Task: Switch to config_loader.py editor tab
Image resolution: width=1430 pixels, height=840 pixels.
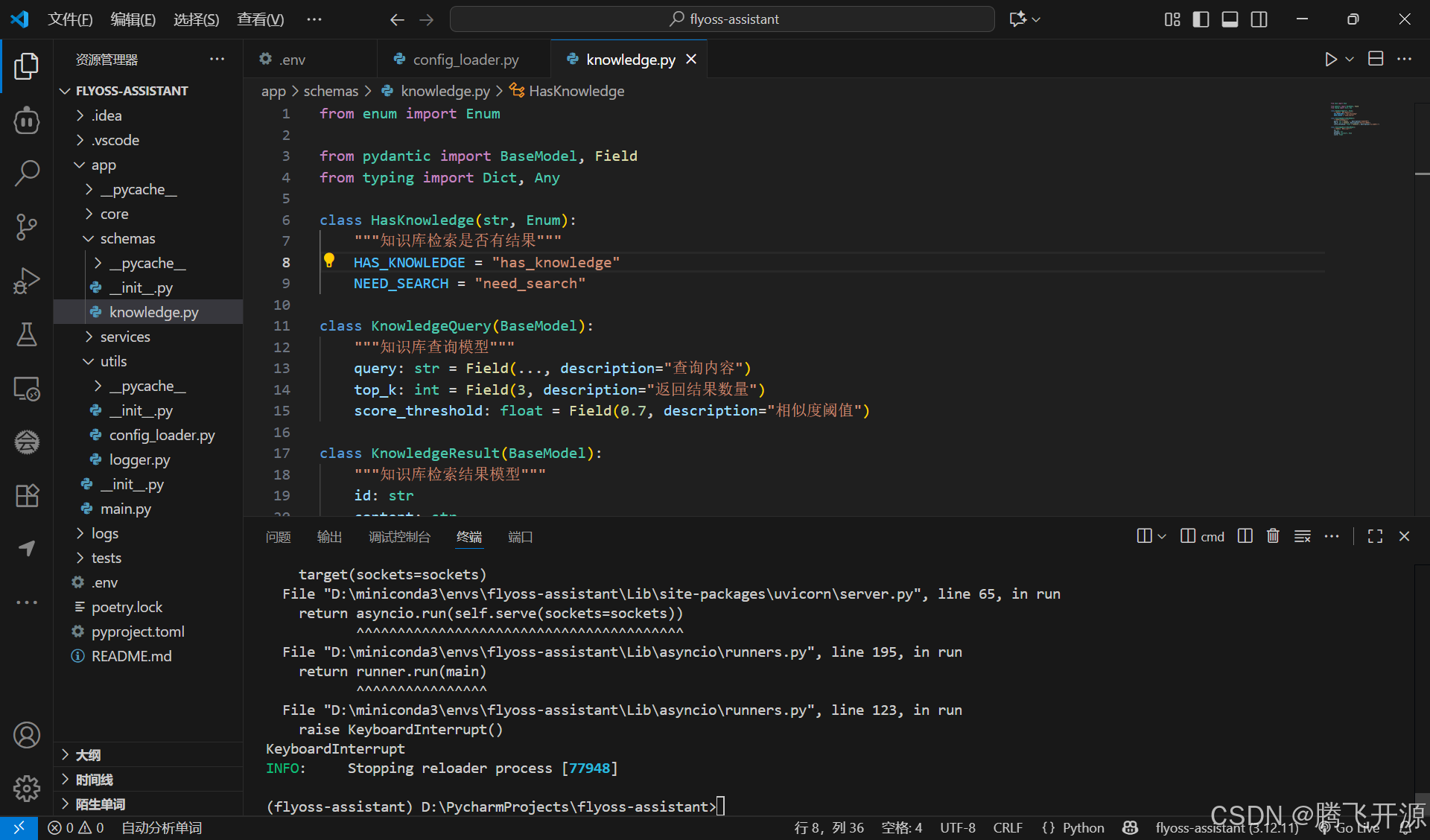Action: (x=465, y=60)
